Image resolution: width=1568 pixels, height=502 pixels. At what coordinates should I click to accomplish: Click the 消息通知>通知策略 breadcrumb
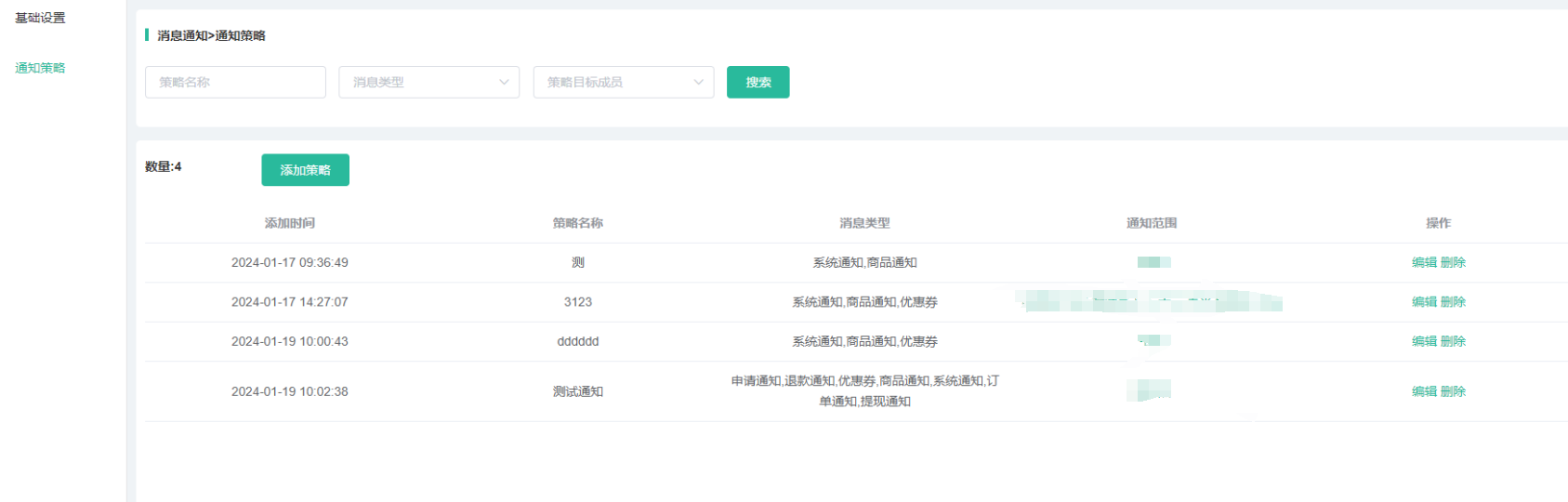[211, 35]
